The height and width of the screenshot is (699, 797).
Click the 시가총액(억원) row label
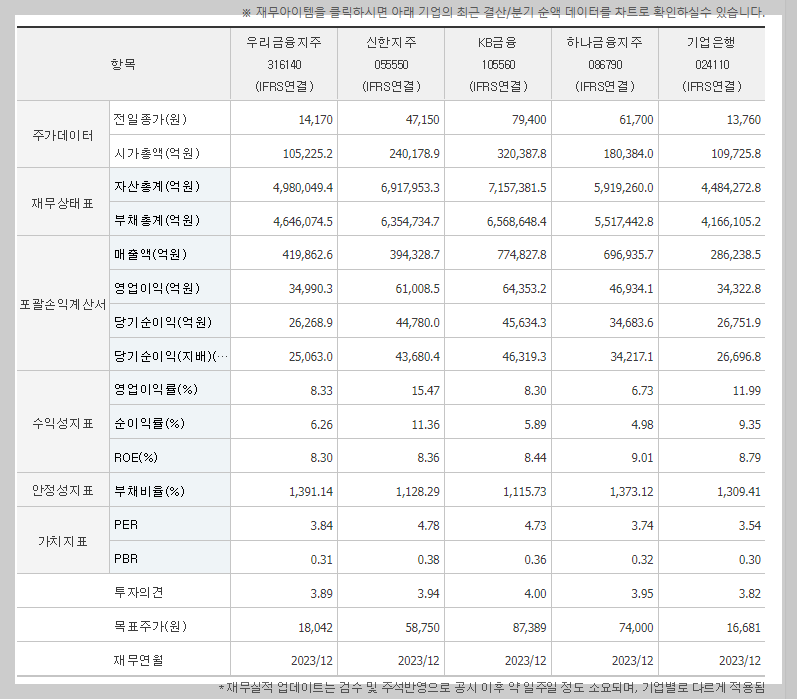(157, 153)
